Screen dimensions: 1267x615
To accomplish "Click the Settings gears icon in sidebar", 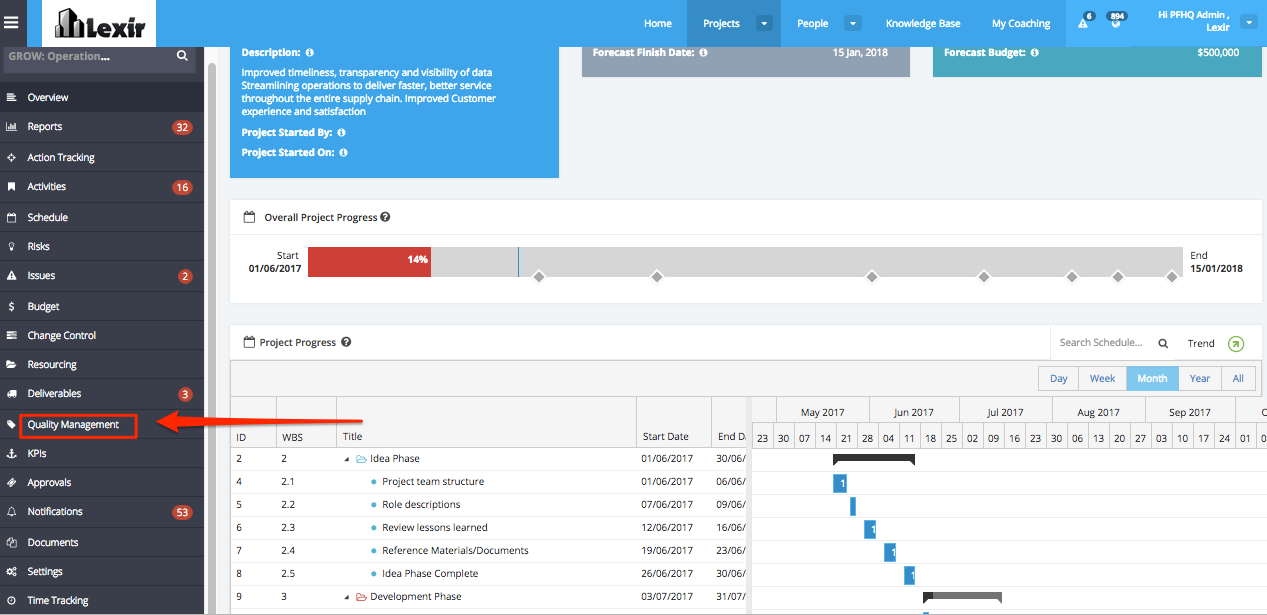I will [x=11, y=571].
